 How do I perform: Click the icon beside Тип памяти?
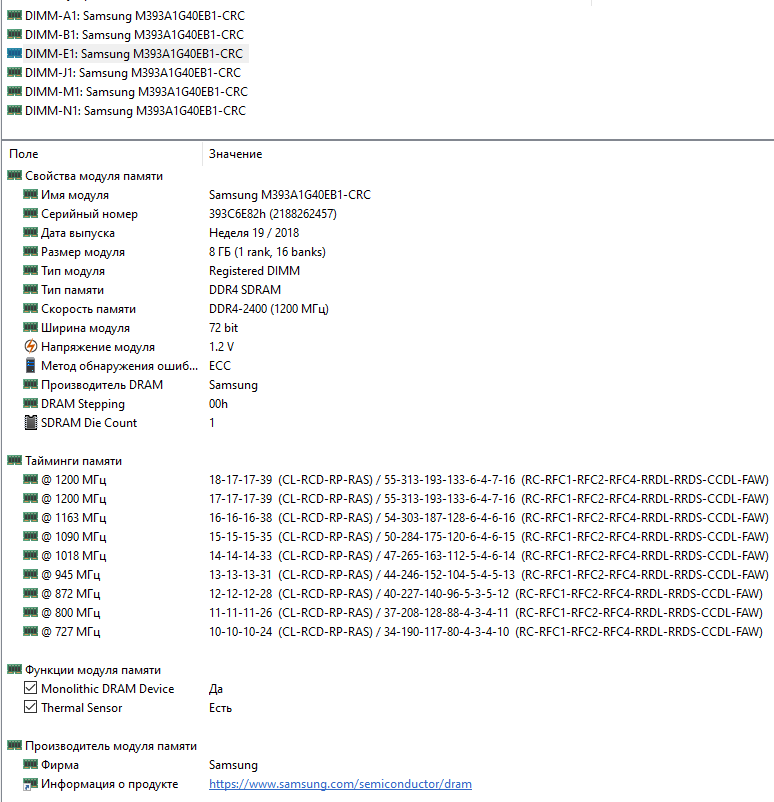(31, 288)
